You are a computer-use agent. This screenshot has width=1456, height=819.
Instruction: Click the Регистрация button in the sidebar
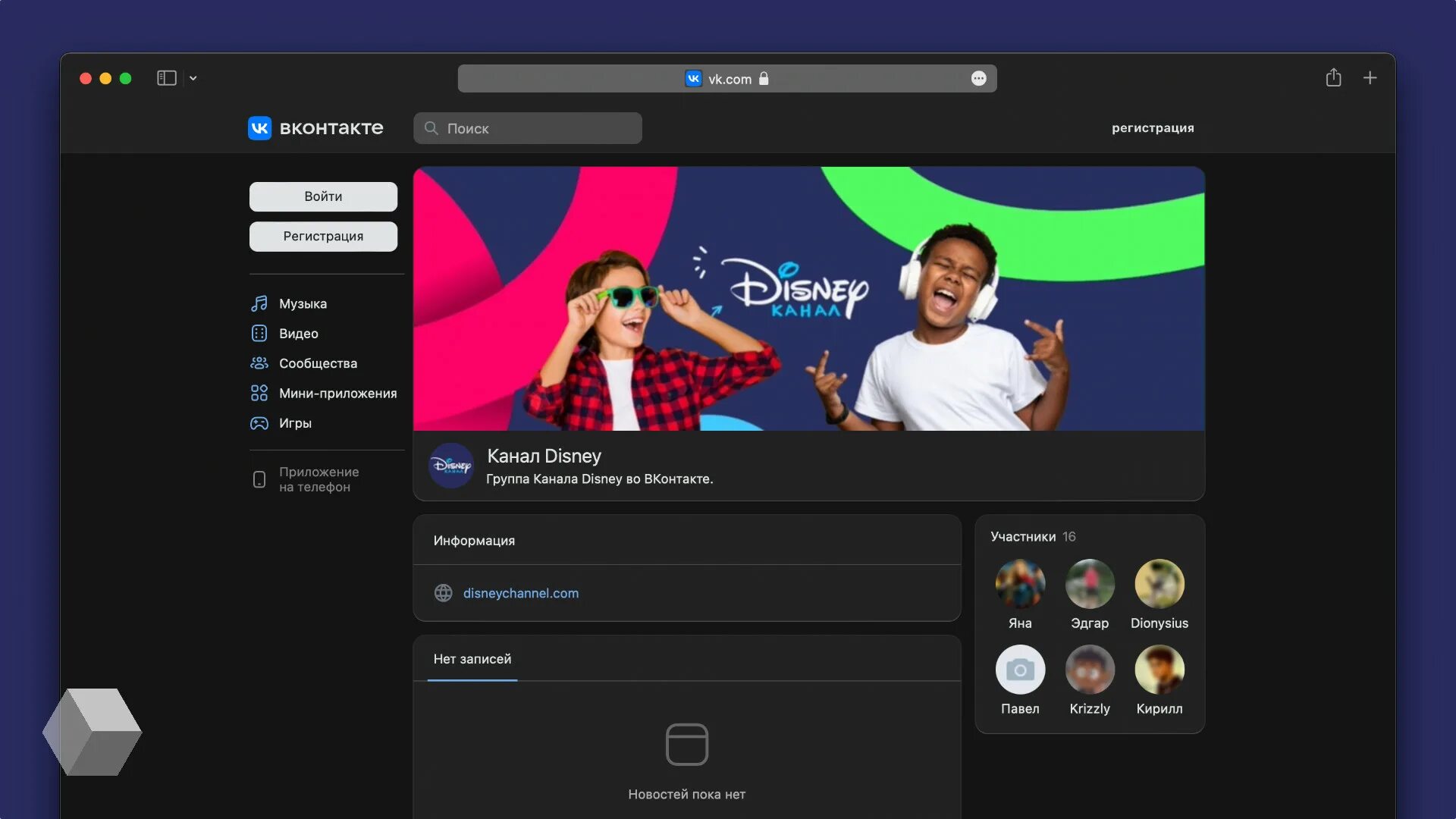click(x=323, y=237)
